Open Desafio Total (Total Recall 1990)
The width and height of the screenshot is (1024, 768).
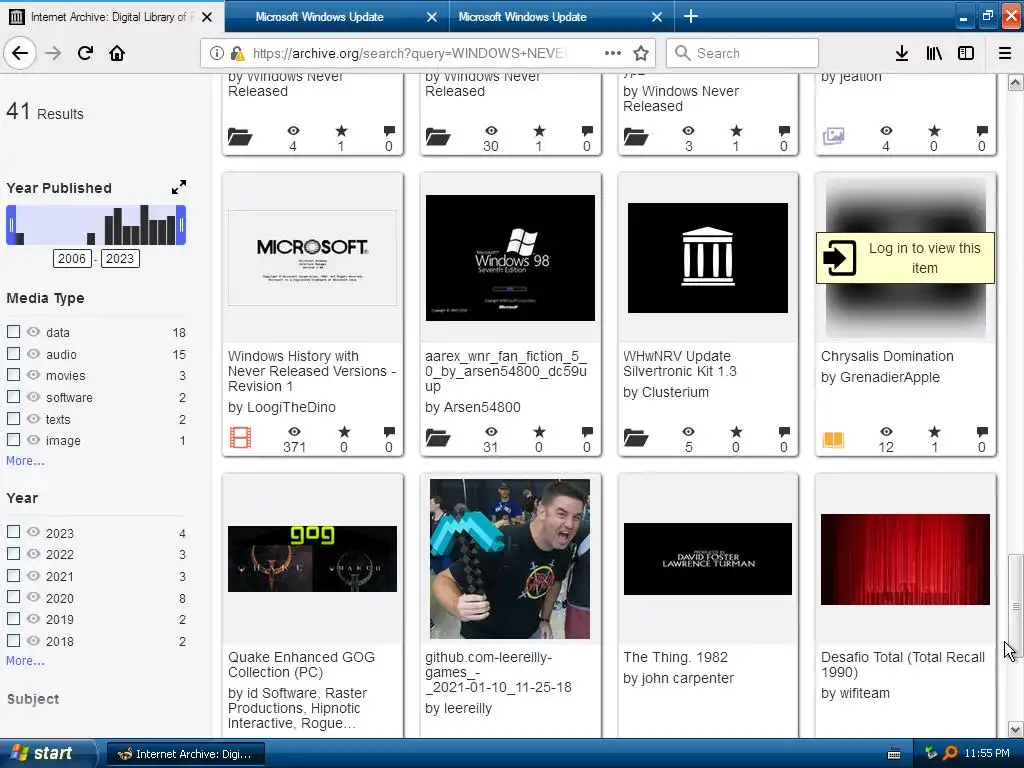903,664
